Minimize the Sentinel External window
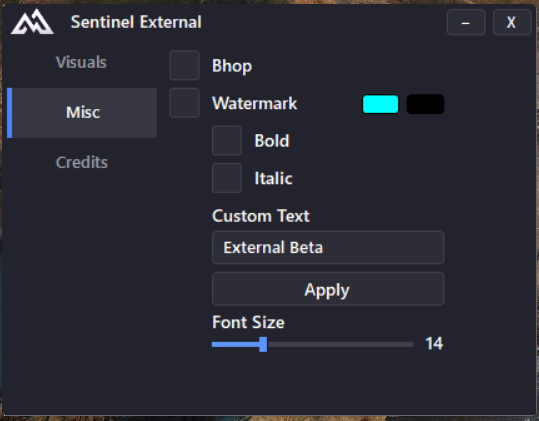539x421 pixels. (466, 22)
